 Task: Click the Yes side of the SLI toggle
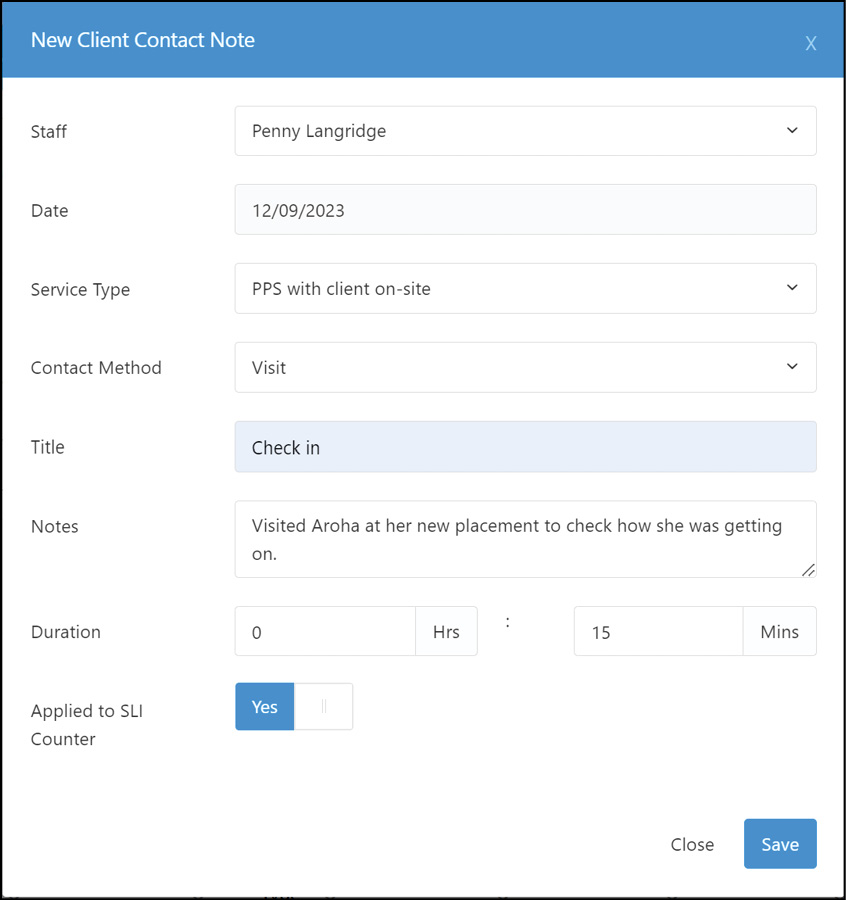tap(264, 706)
